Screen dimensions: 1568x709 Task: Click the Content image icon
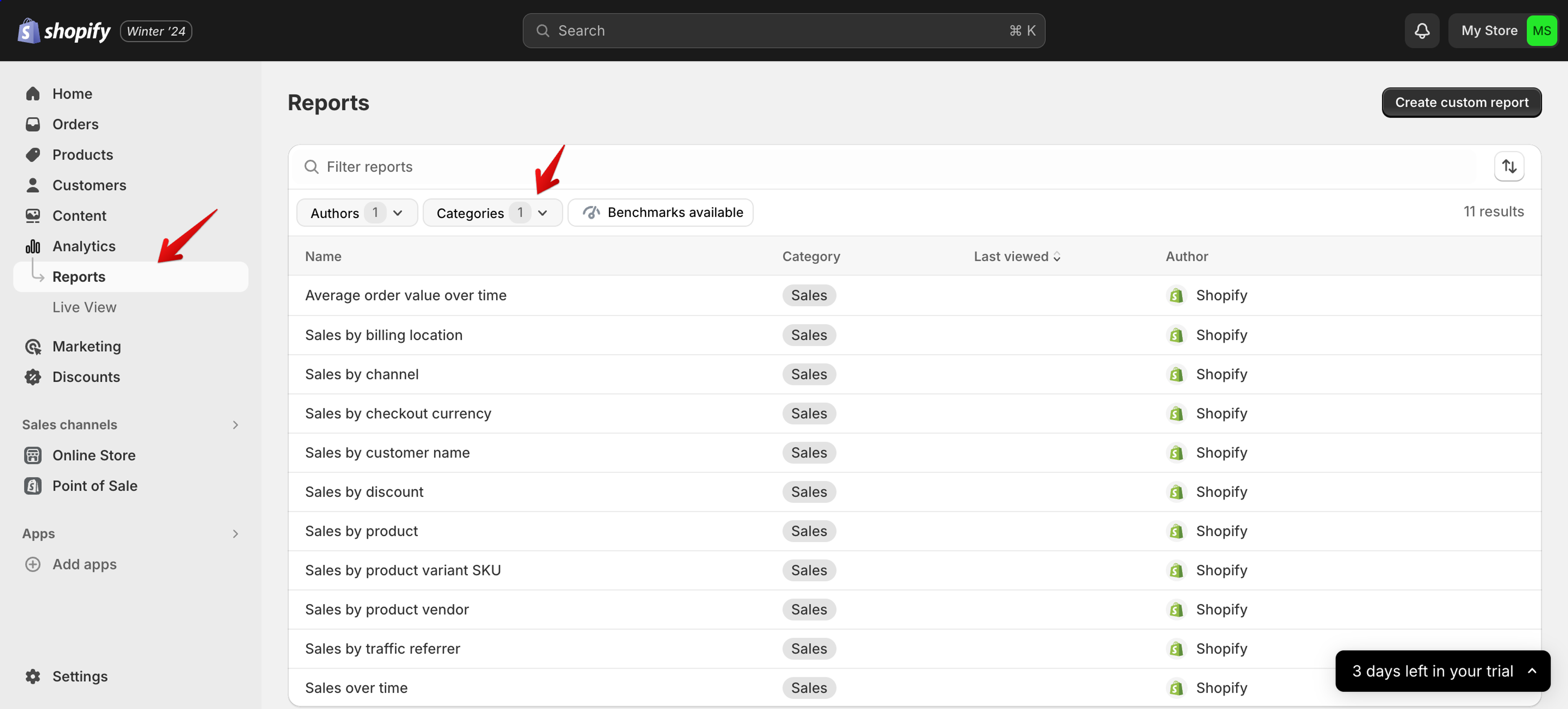click(x=33, y=216)
